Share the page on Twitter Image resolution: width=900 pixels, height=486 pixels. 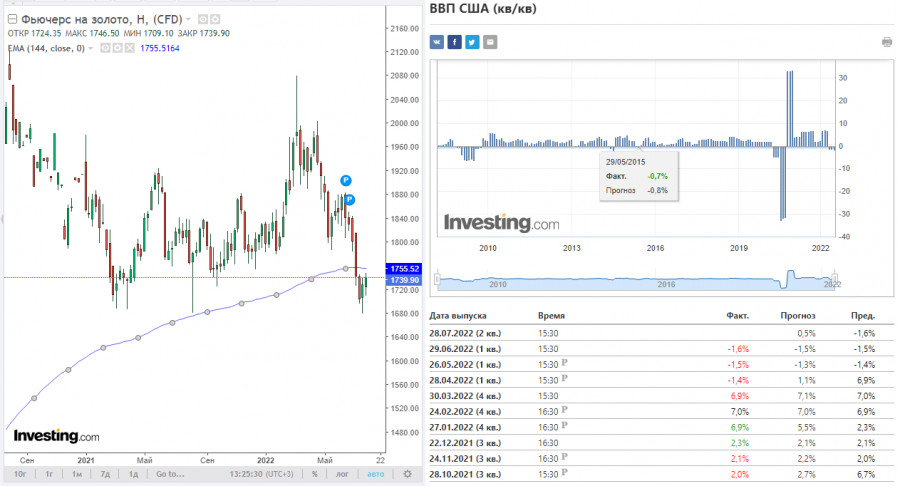(x=472, y=42)
